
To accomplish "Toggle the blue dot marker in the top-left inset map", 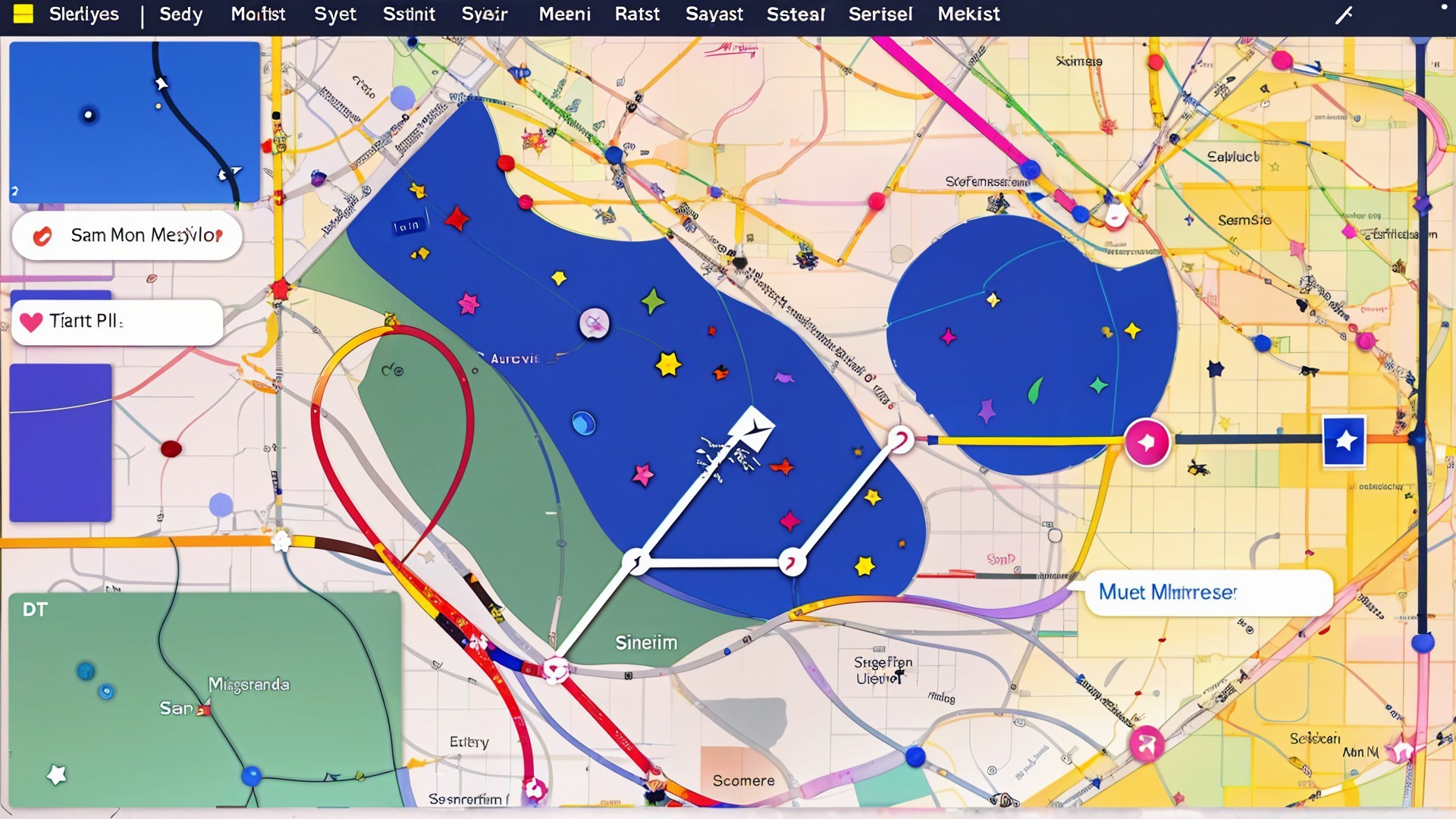I will tap(89, 115).
